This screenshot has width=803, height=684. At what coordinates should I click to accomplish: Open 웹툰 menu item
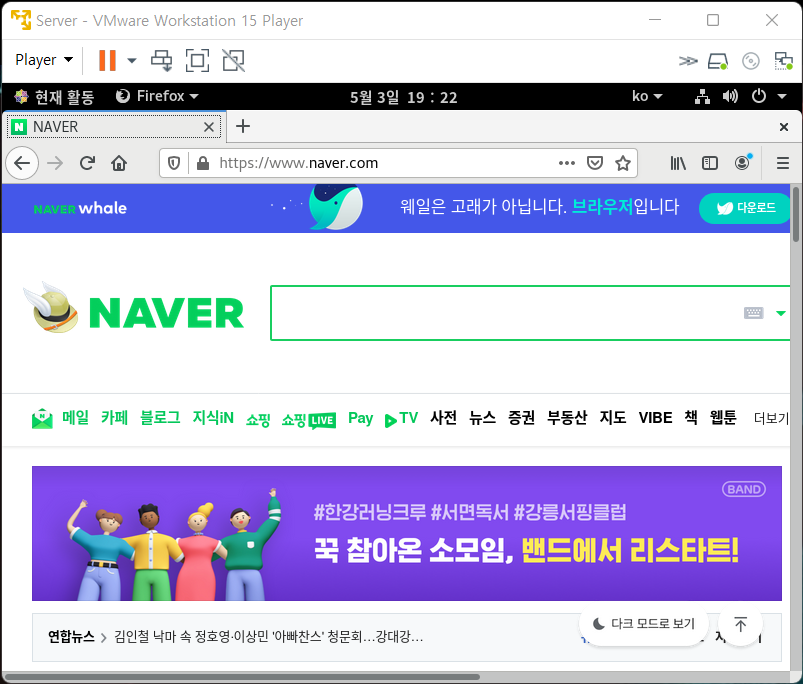click(723, 418)
